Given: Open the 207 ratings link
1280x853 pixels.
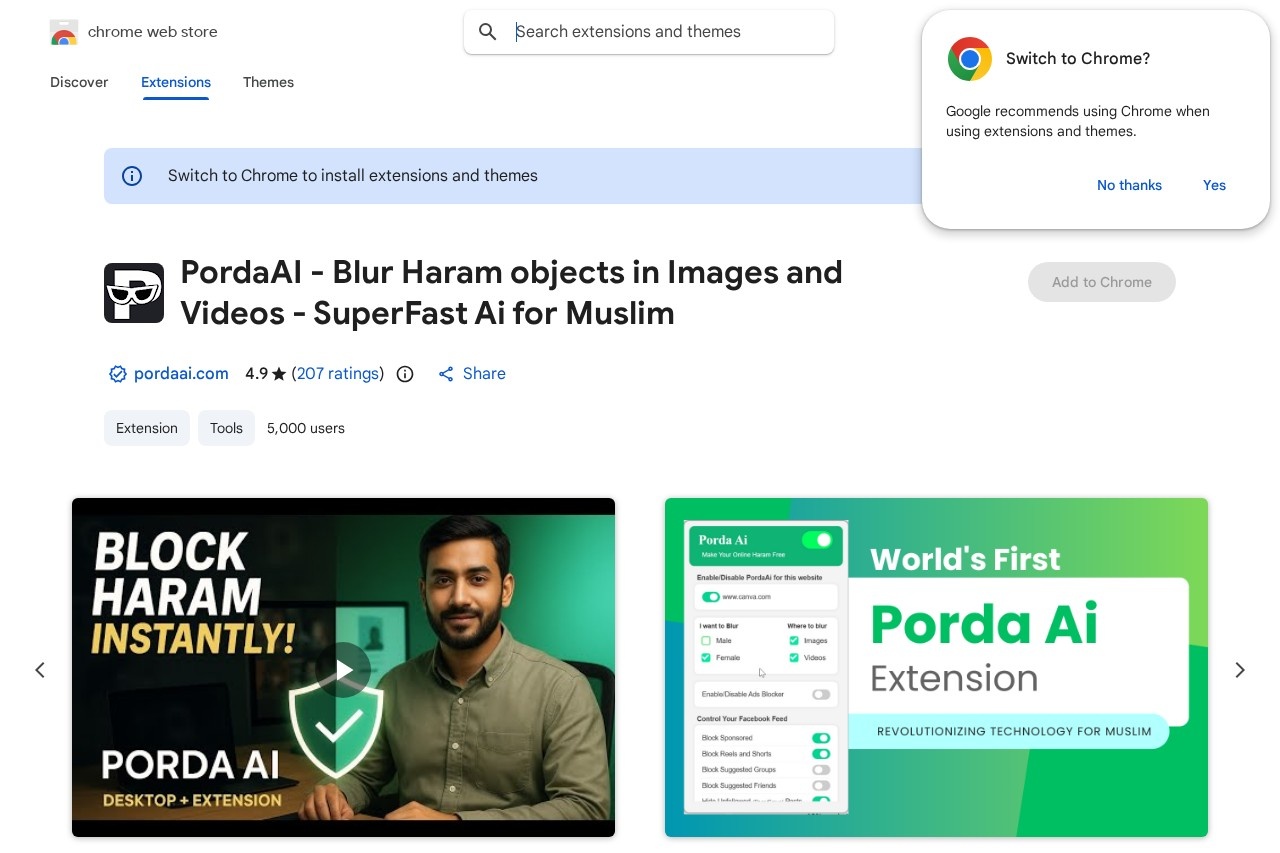Looking at the screenshot, I should click(338, 373).
